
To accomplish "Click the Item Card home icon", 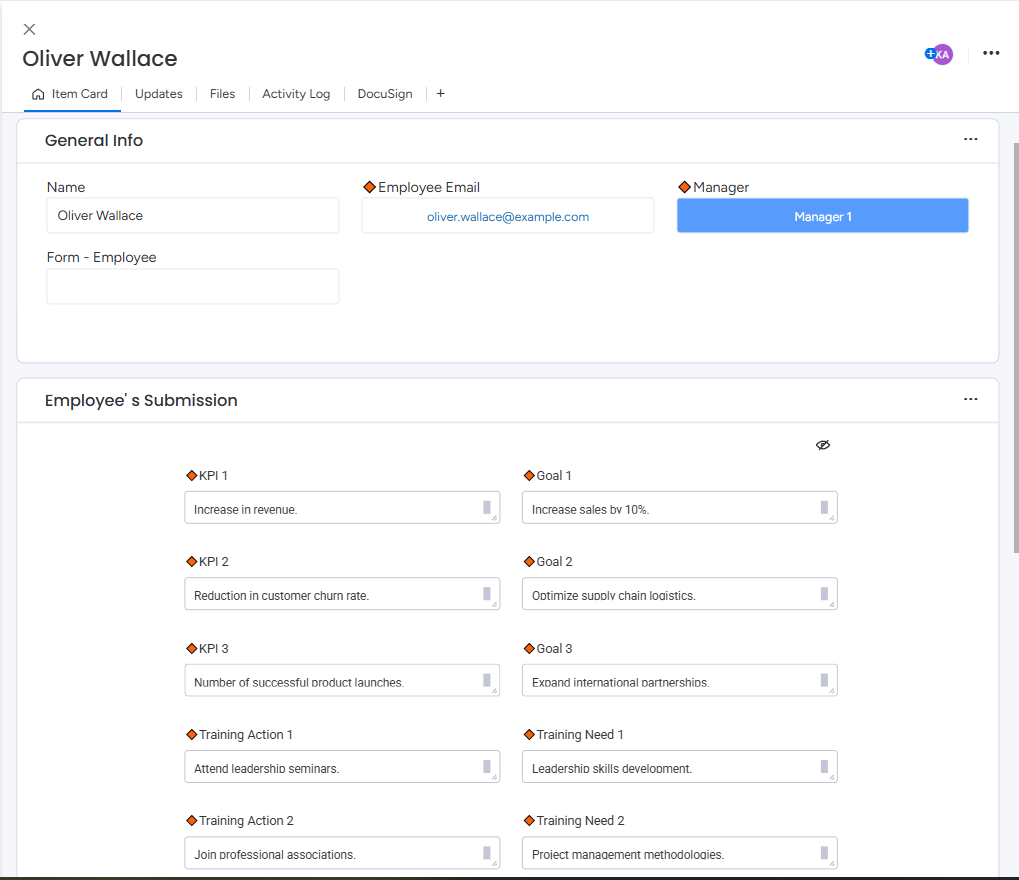I will [x=38, y=94].
